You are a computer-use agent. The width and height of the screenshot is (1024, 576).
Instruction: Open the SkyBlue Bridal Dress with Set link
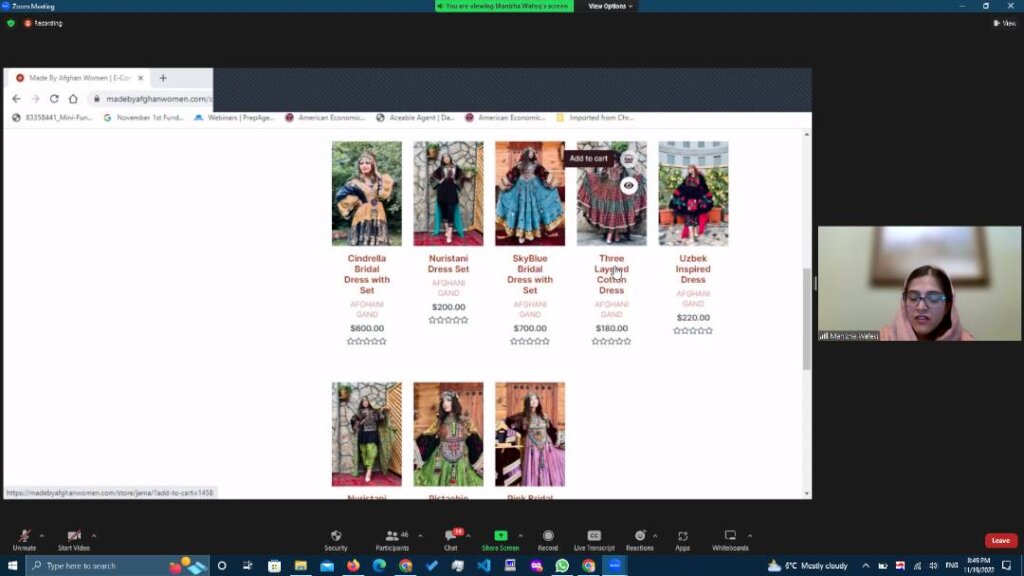pyautogui.click(x=530, y=274)
